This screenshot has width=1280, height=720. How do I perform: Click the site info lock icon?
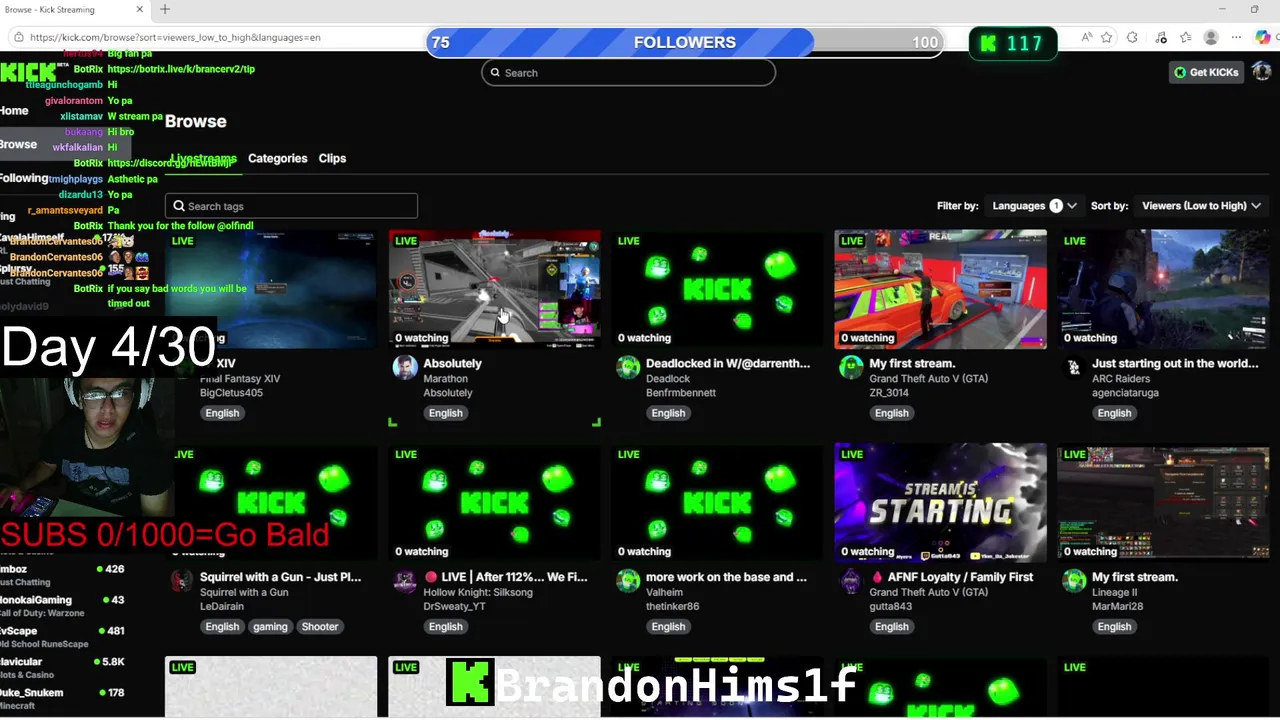point(18,37)
